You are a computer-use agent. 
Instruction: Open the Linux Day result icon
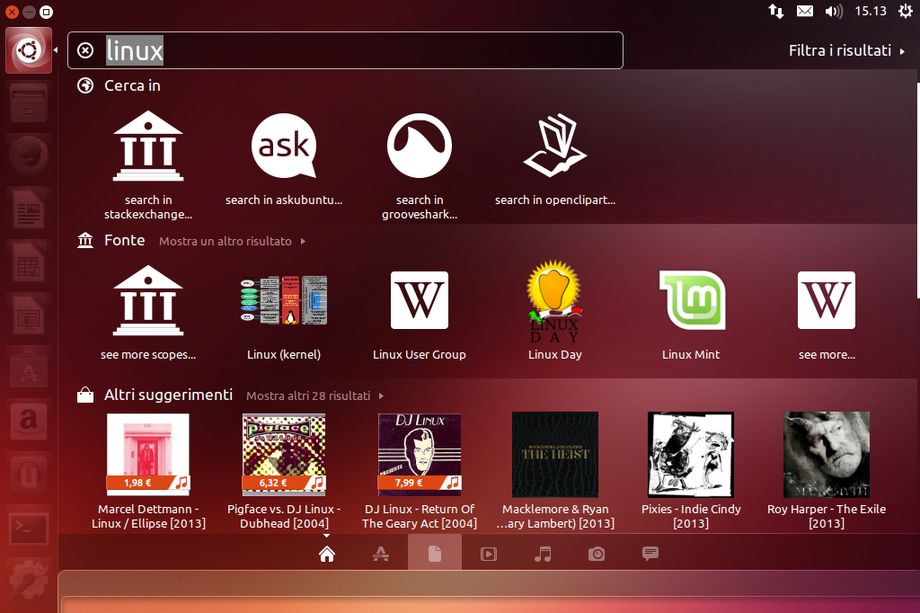[x=554, y=301]
